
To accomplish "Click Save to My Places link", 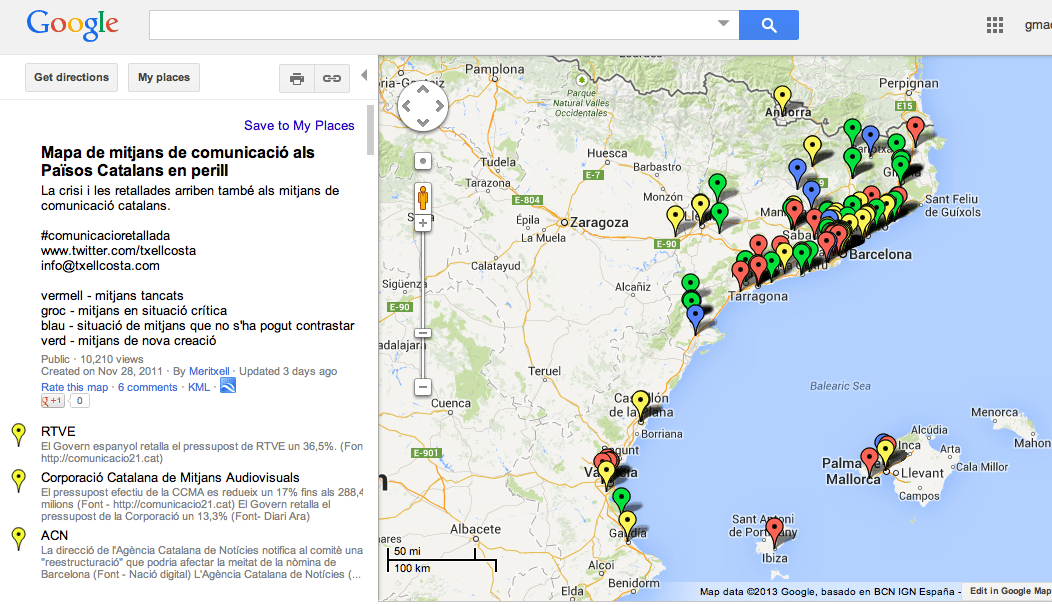I will click(x=299, y=125).
